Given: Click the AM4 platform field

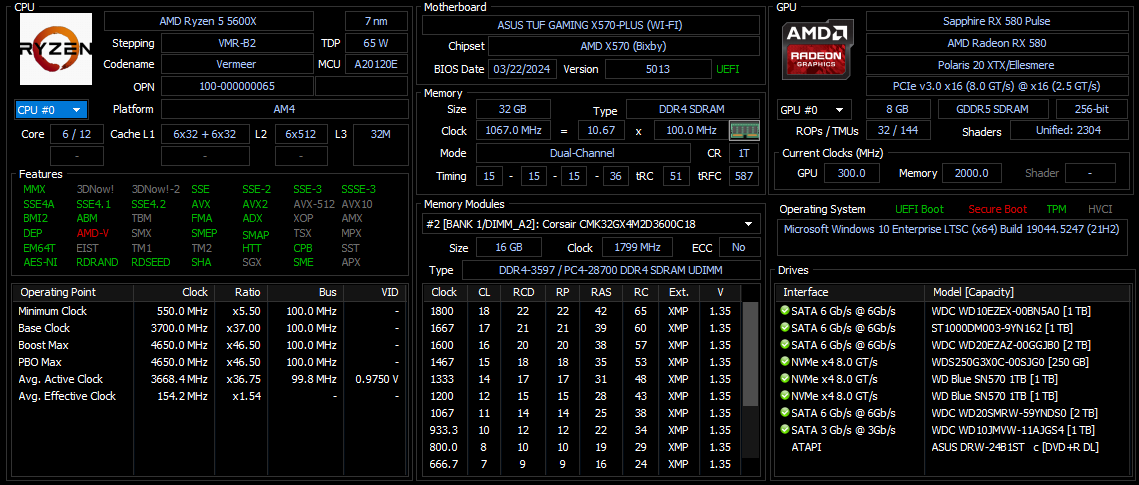Looking at the screenshot, I should point(284,110).
